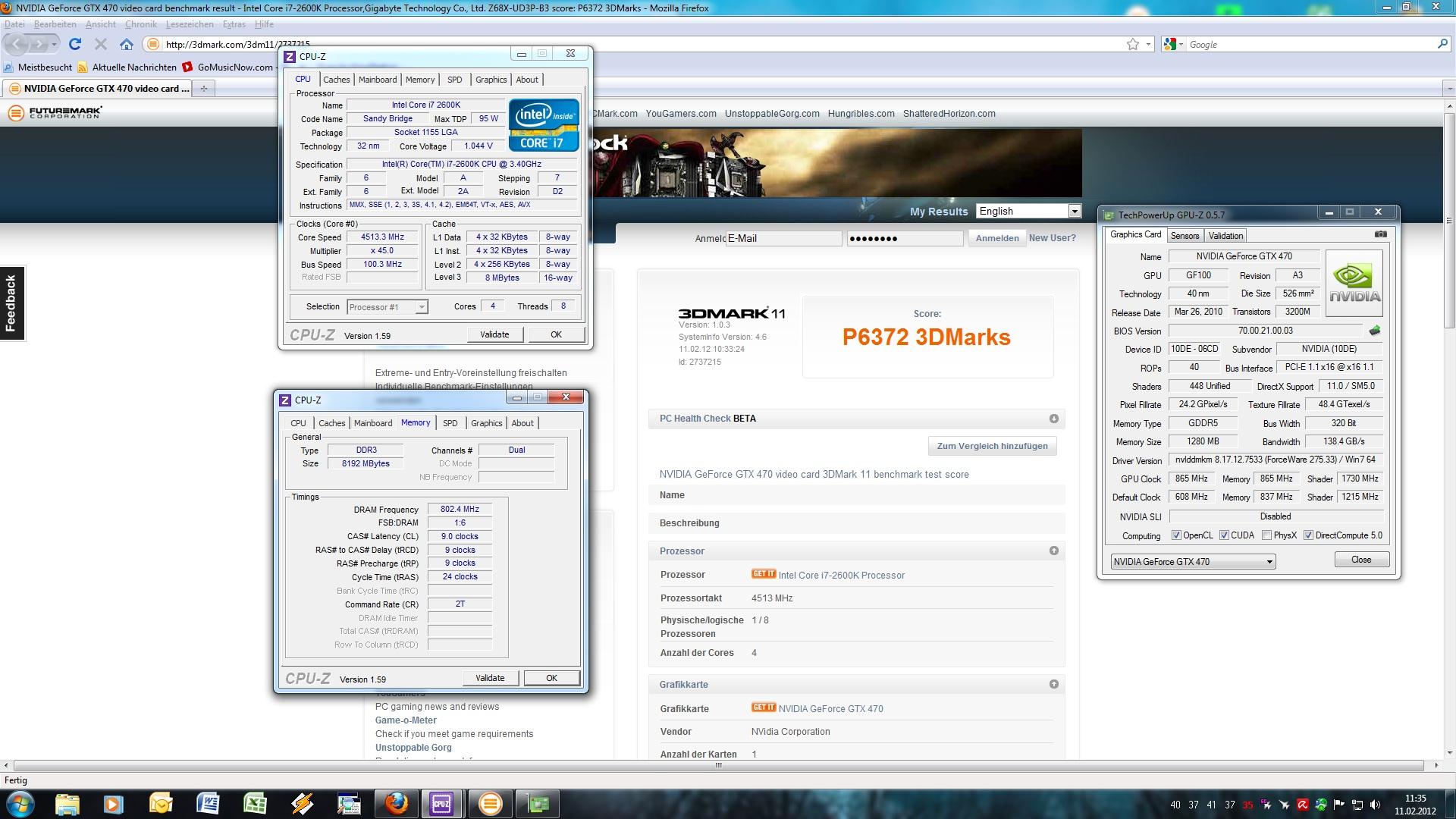Open Windows Media Player from the taskbar
The height and width of the screenshot is (819, 1456).
[114, 804]
